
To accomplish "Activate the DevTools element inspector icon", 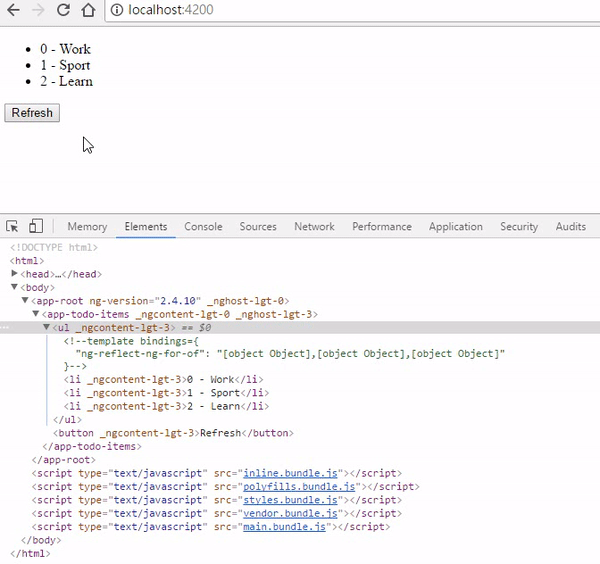I will (12, 226).
